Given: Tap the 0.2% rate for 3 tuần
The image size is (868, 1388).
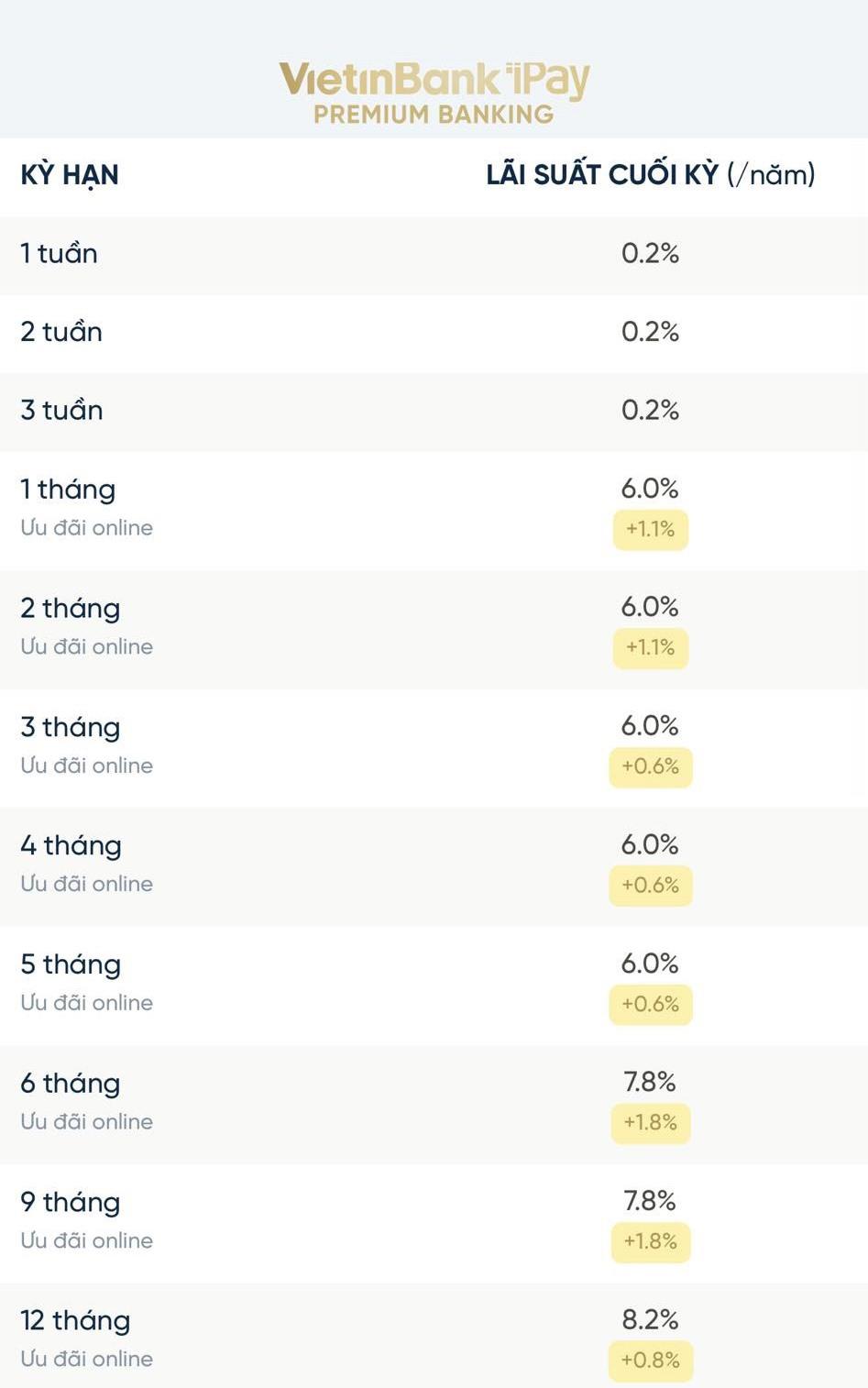Looking at the screenshot, I should (x=650, y=410).
